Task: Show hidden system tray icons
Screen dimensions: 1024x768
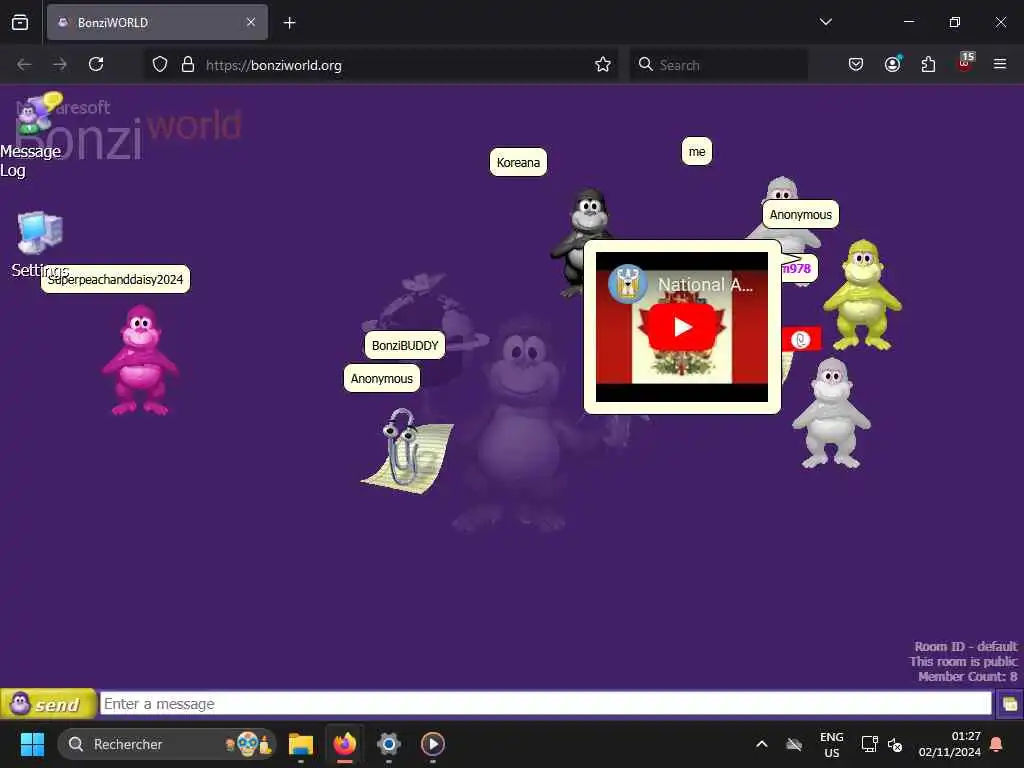Action: tap(761, 744)
